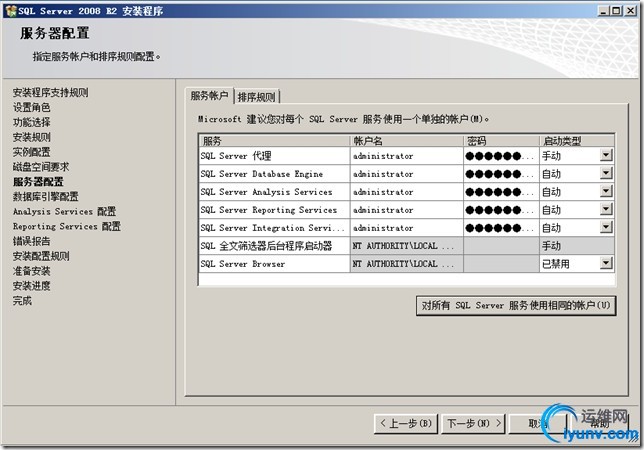Open startup type dropdown for Analysis Services
644x450 pixels.
coord(606,191)
